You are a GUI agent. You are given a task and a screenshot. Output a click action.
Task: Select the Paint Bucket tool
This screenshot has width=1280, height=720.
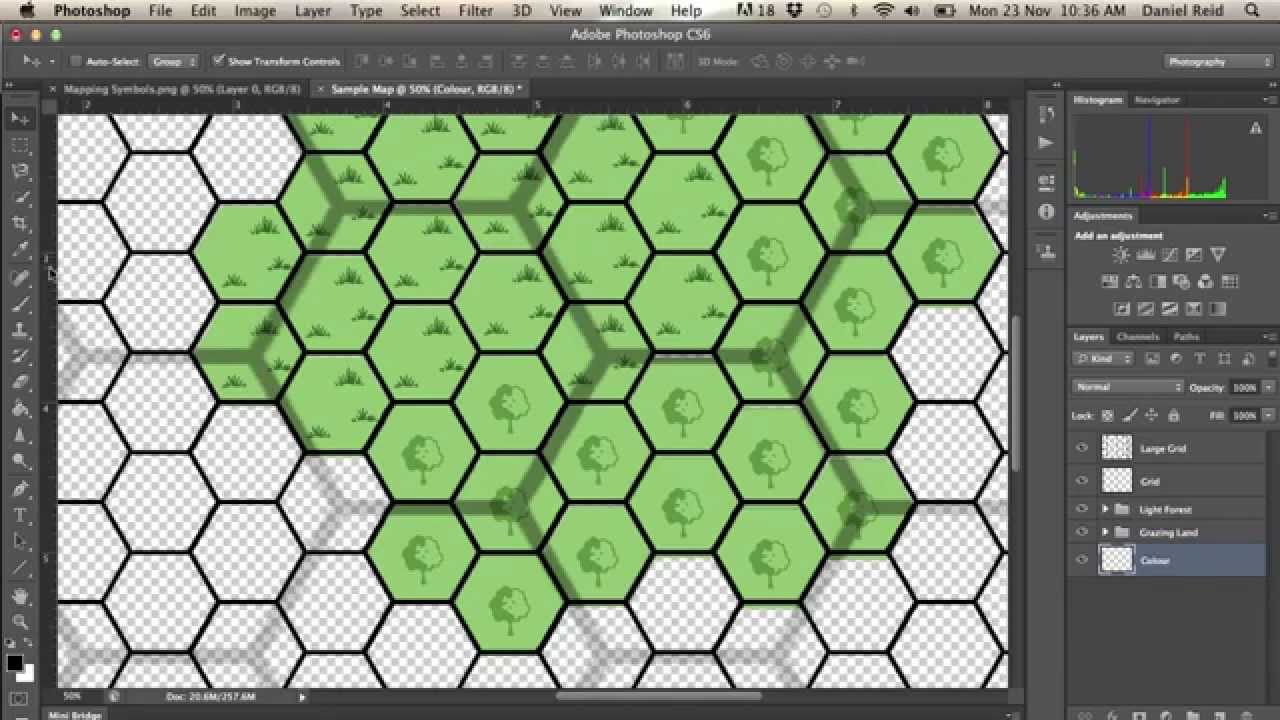(21, 409)
